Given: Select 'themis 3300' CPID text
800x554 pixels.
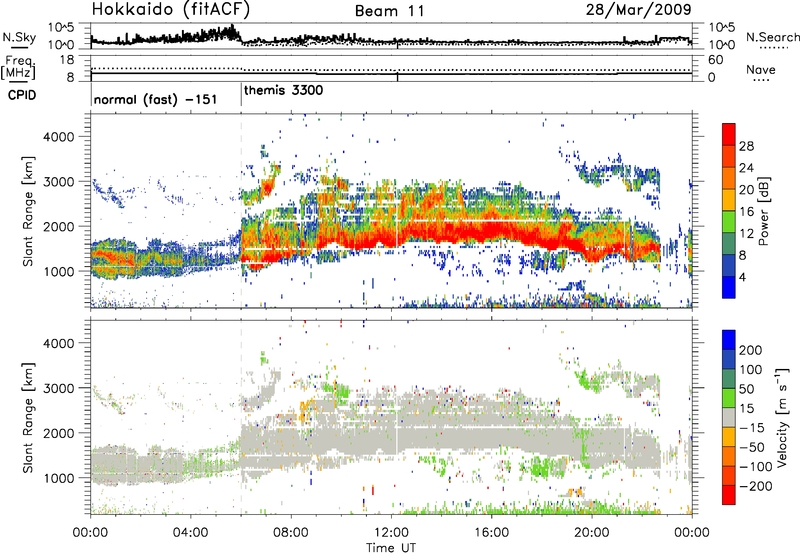Looking at the screenshot, I should 283,90.
